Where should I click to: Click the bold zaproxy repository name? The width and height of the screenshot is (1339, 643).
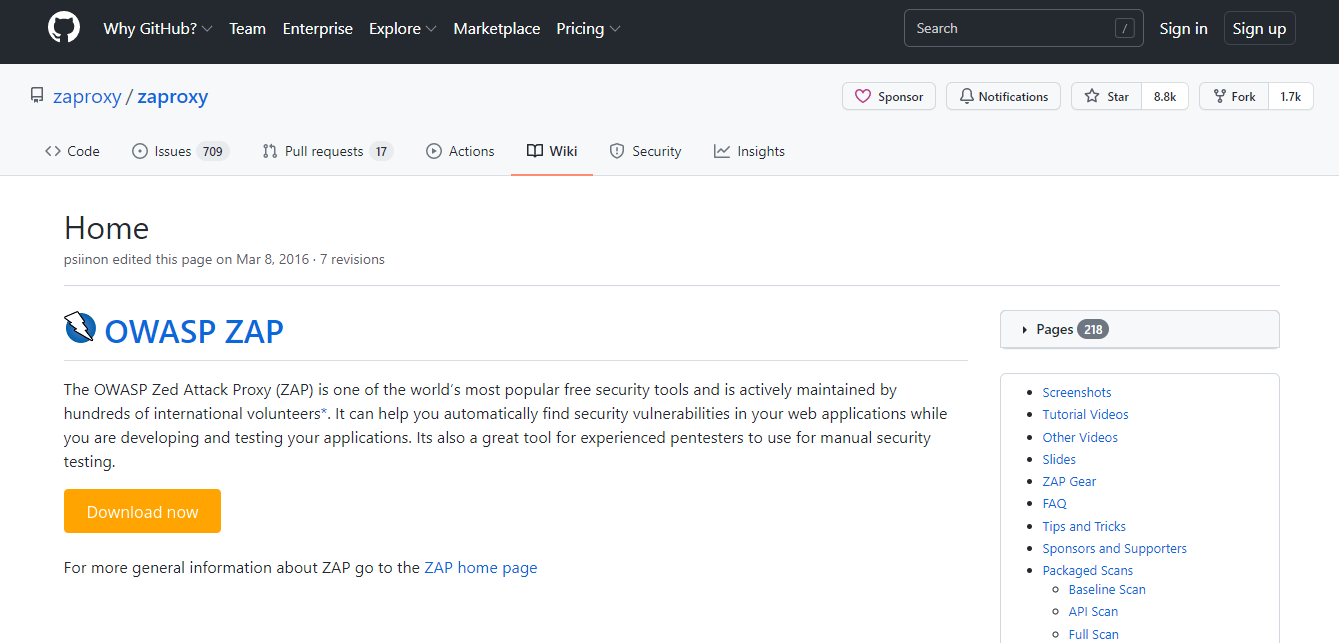pyautogui.click(x=173, y=97)
